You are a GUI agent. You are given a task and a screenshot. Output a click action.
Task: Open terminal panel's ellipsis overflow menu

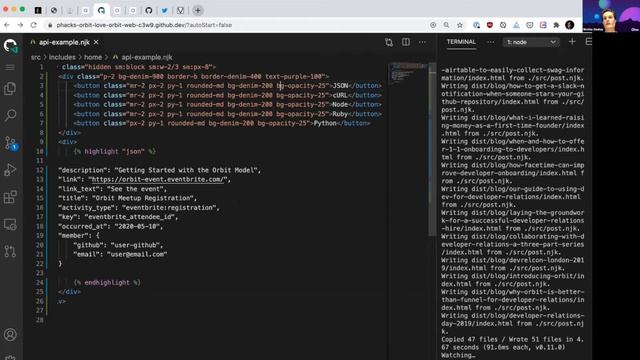(x=490, y=42)
